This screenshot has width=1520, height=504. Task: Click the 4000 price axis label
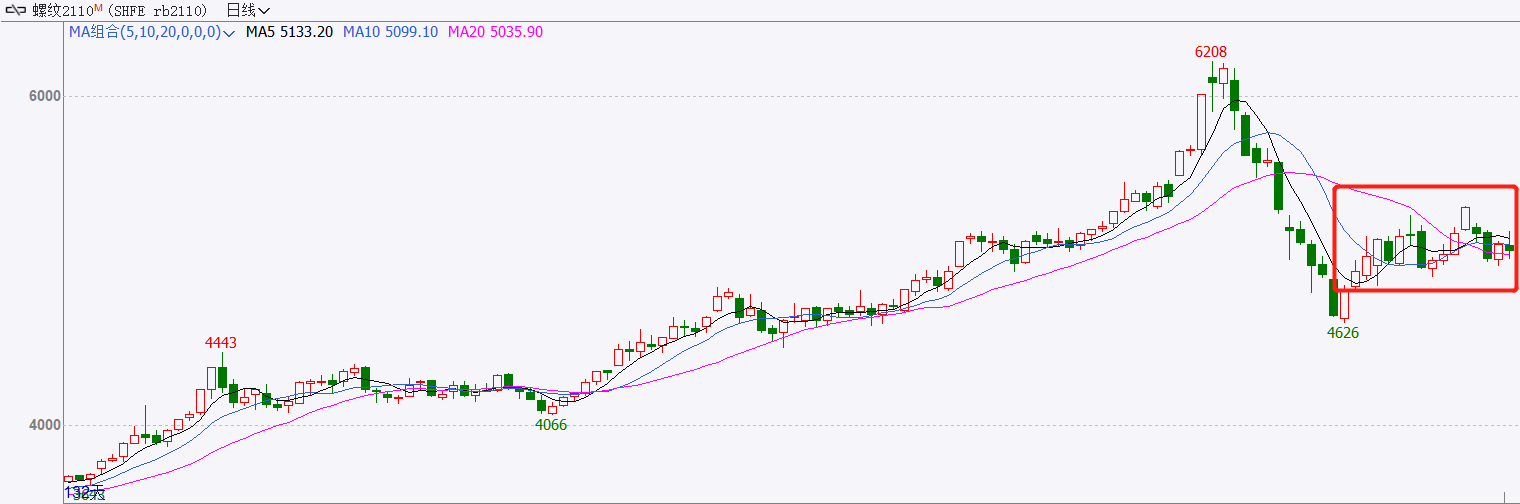tap(46, 425)
